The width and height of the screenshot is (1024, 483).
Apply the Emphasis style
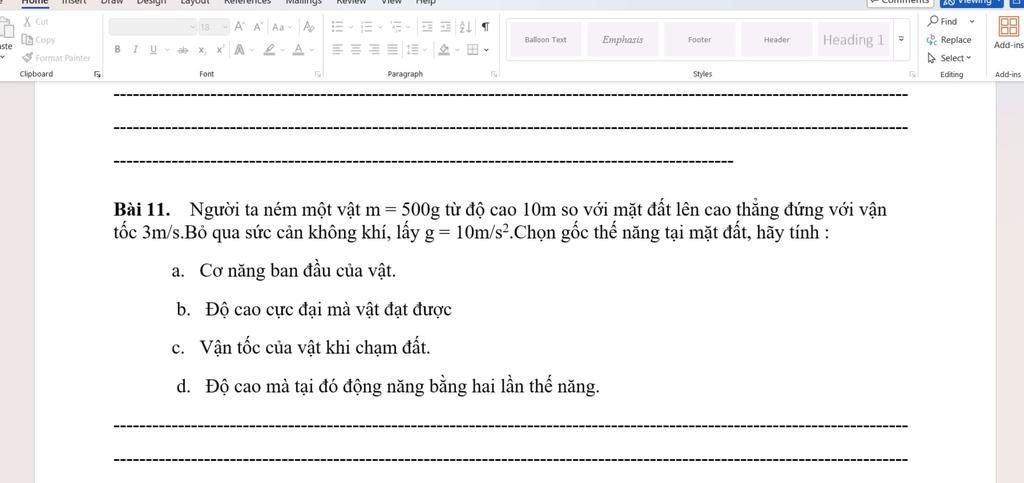[x=622, y=40]
